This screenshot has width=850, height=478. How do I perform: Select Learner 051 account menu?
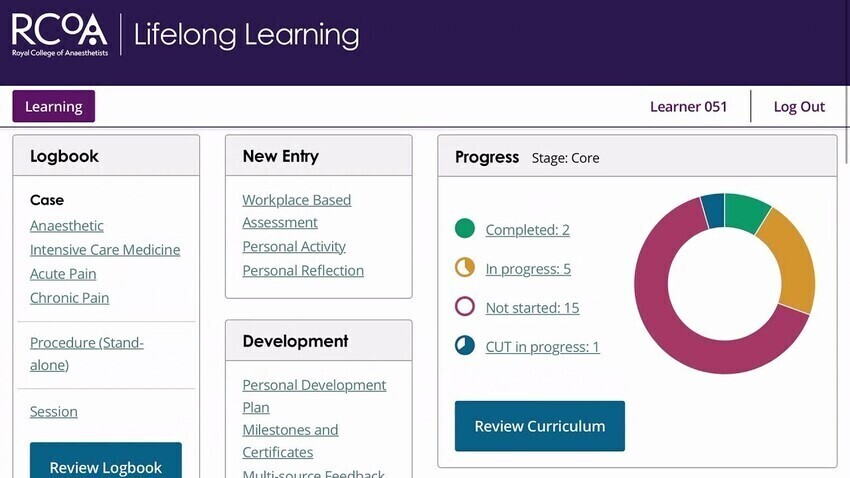pyautogui.click(x=688, y=107)
